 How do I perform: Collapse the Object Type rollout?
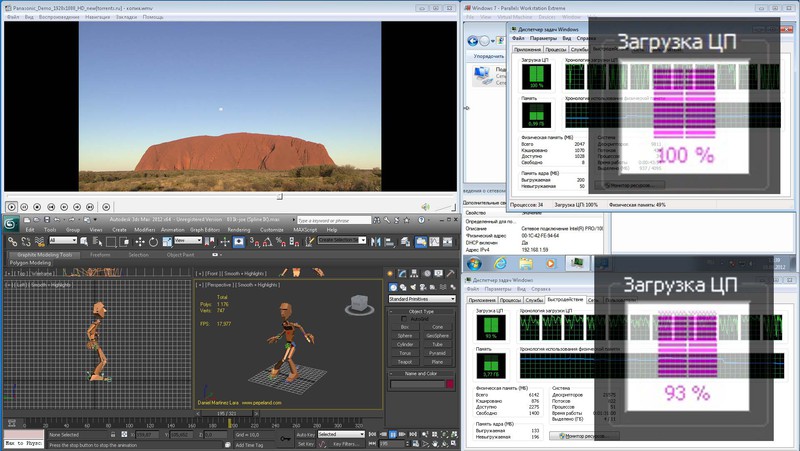click(423, 311)
